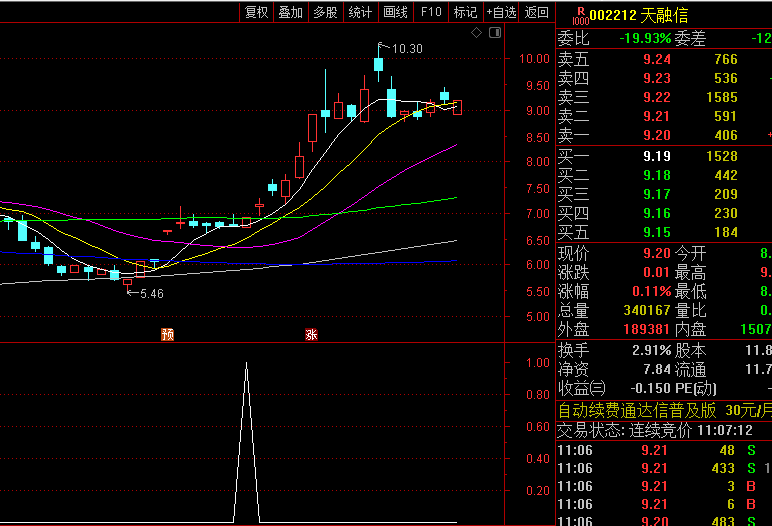This screenshot has width=772, height=526.
Task: Click 收益(三) value -0.150
Action: [x=650, y=389]
